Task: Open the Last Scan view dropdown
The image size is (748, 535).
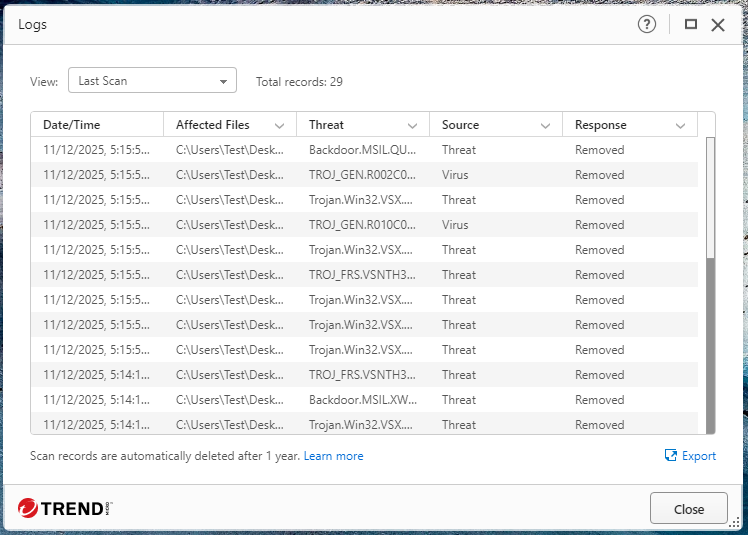Action: (x=152, y=81)
